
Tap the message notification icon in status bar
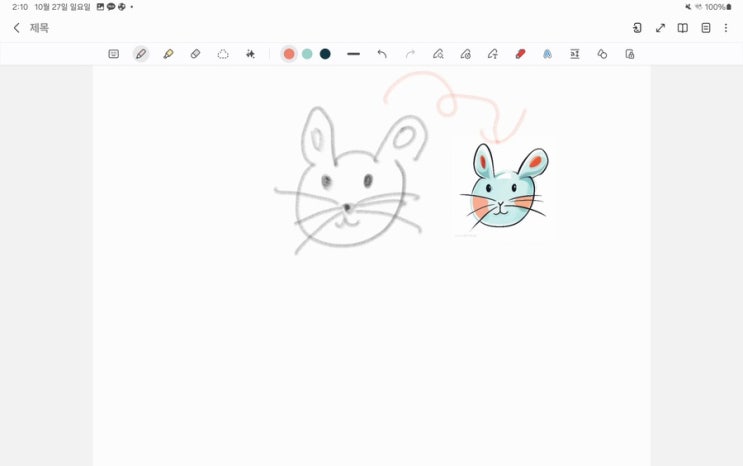(111, 7)
